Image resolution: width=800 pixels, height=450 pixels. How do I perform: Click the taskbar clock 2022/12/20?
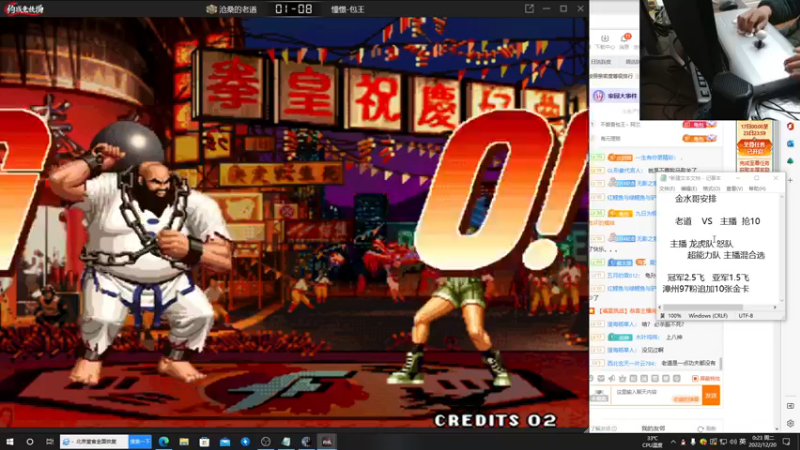click(763, 441)
